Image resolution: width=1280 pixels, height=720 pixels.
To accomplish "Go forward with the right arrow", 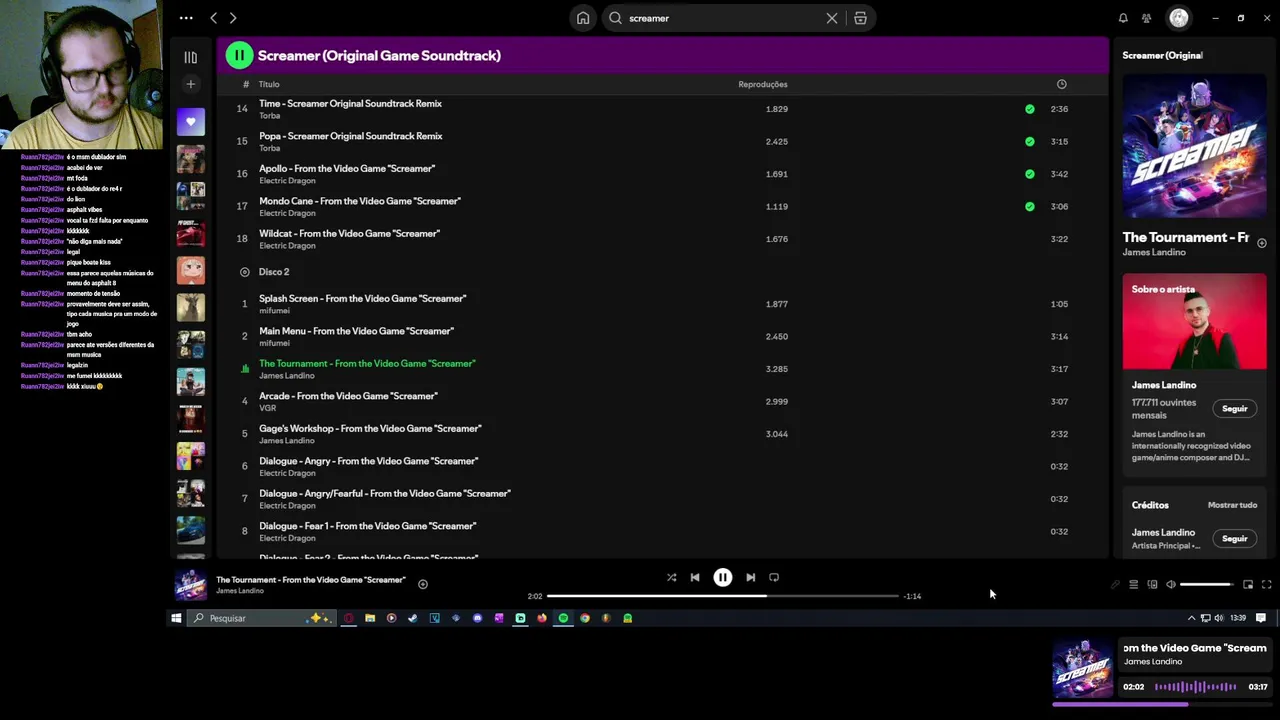I will pyautogui.click(x=233, y=18).
